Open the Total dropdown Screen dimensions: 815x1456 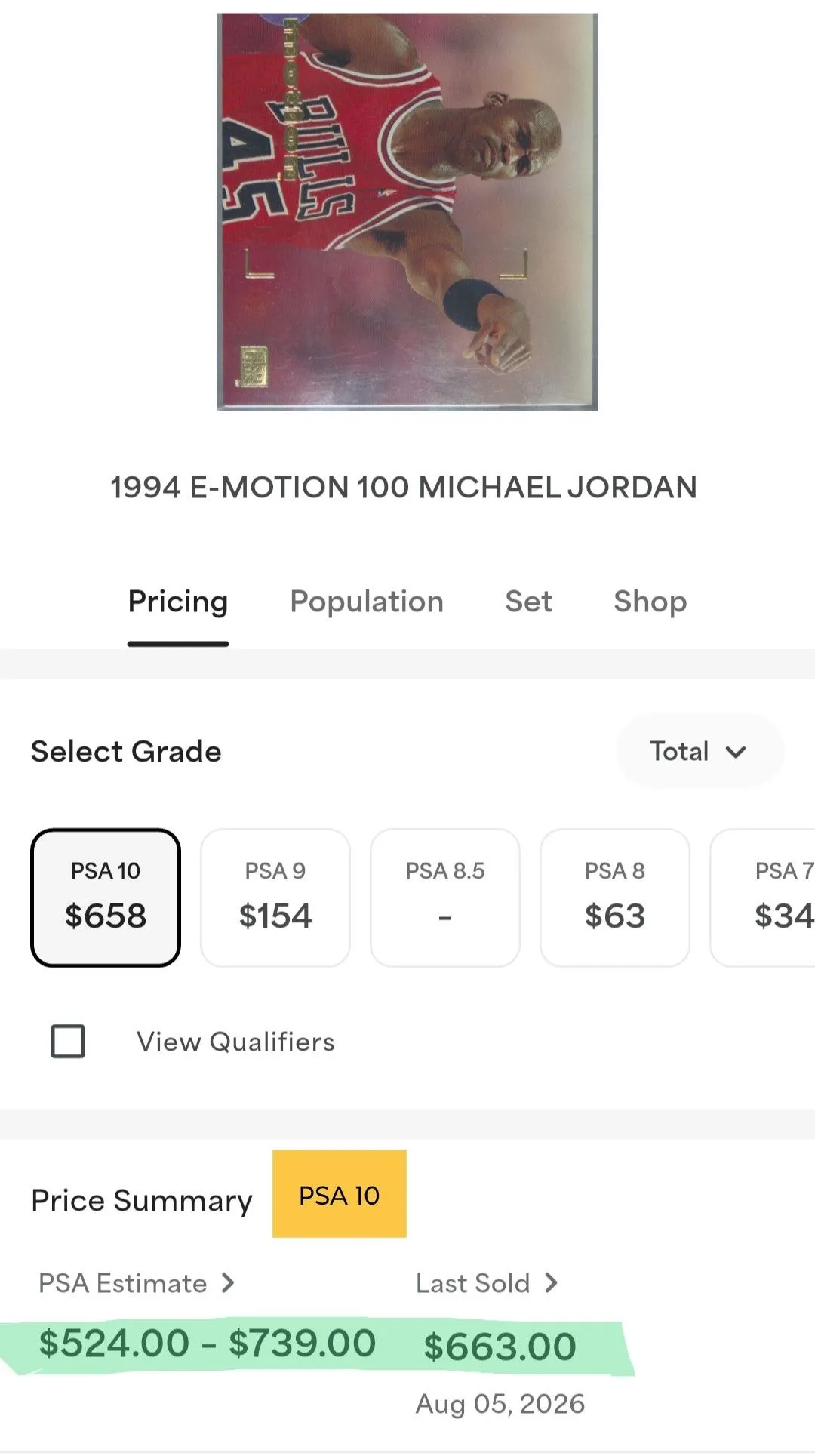pos(700,751)
